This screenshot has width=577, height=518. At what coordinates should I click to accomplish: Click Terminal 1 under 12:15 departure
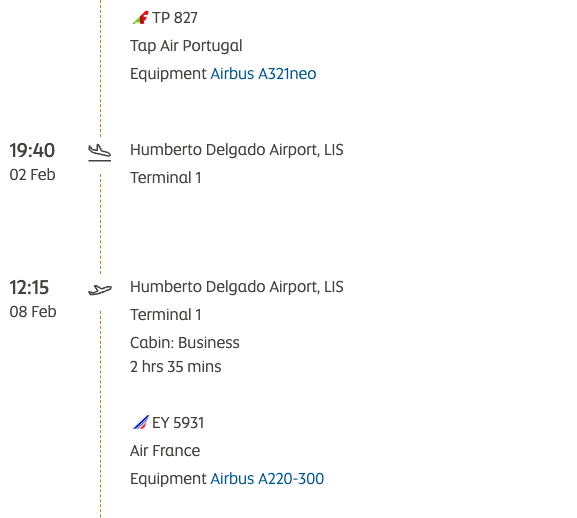(x=166, y=315)
